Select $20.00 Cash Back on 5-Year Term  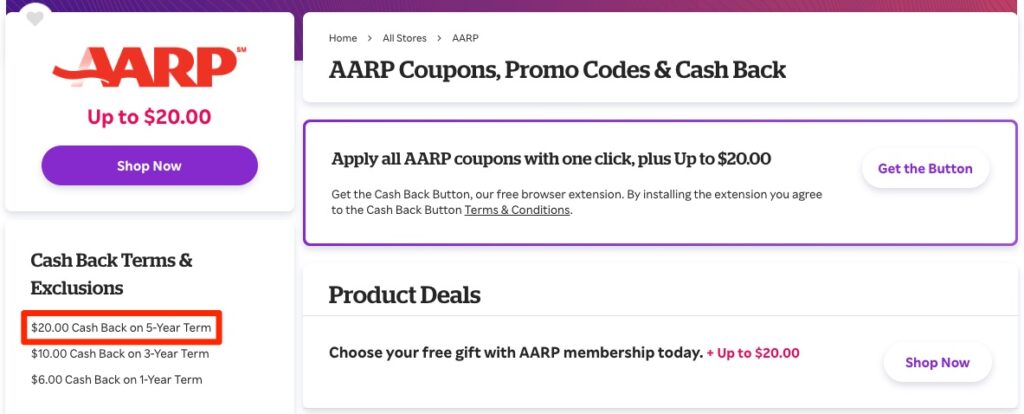click(121, 327)
